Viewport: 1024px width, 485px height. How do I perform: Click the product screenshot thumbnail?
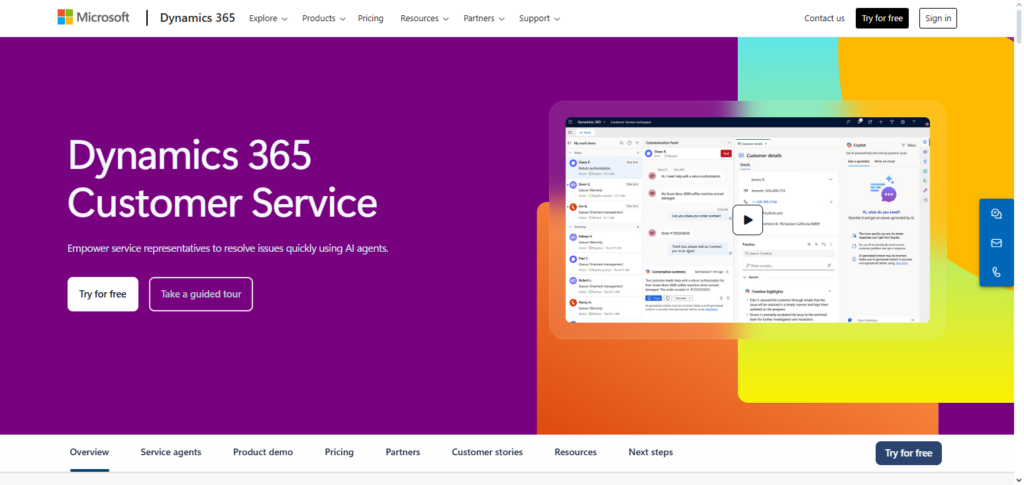coord(747,220)
